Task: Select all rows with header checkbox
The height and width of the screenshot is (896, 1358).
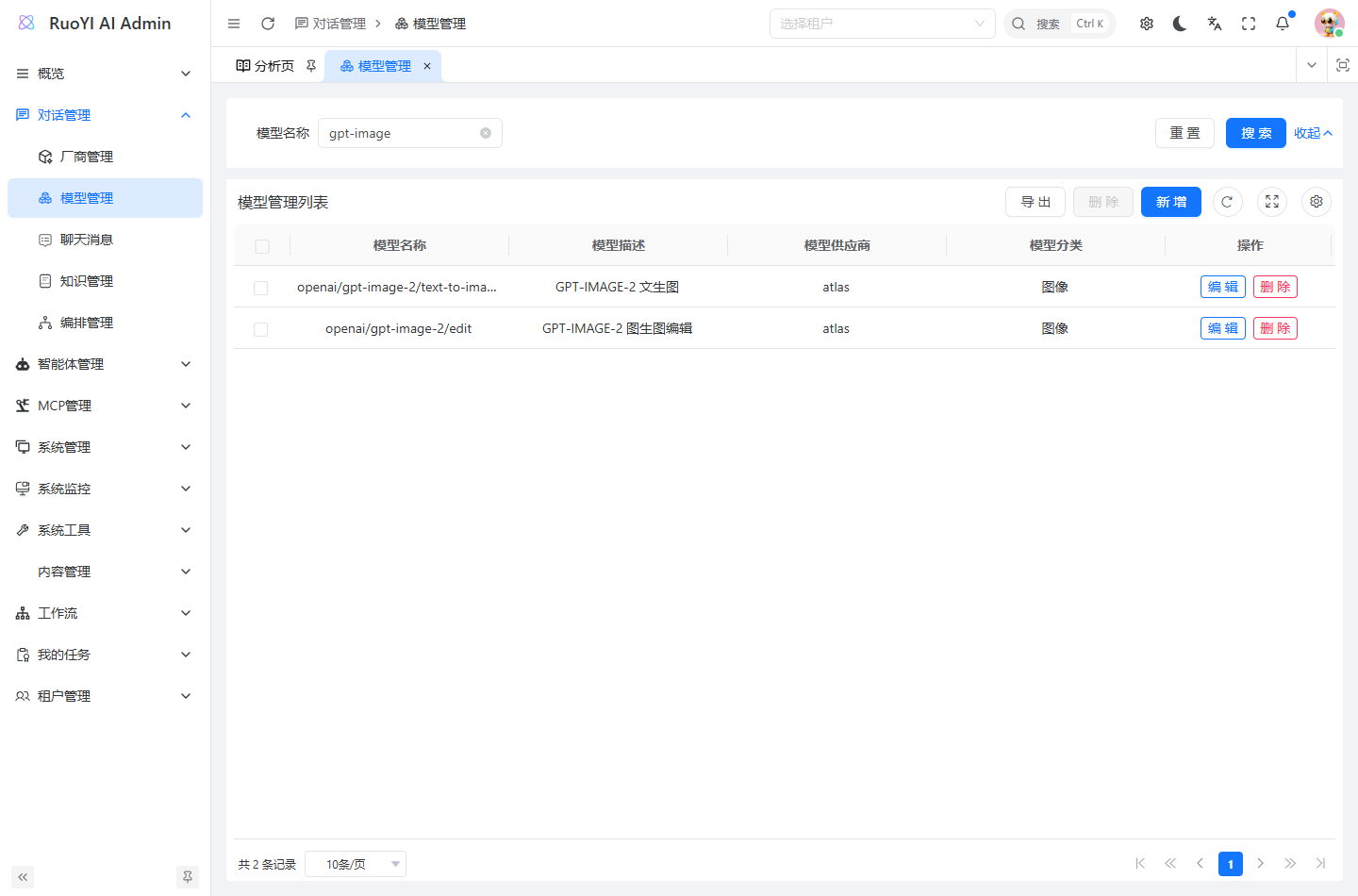Action: click(x=262, y=246)
